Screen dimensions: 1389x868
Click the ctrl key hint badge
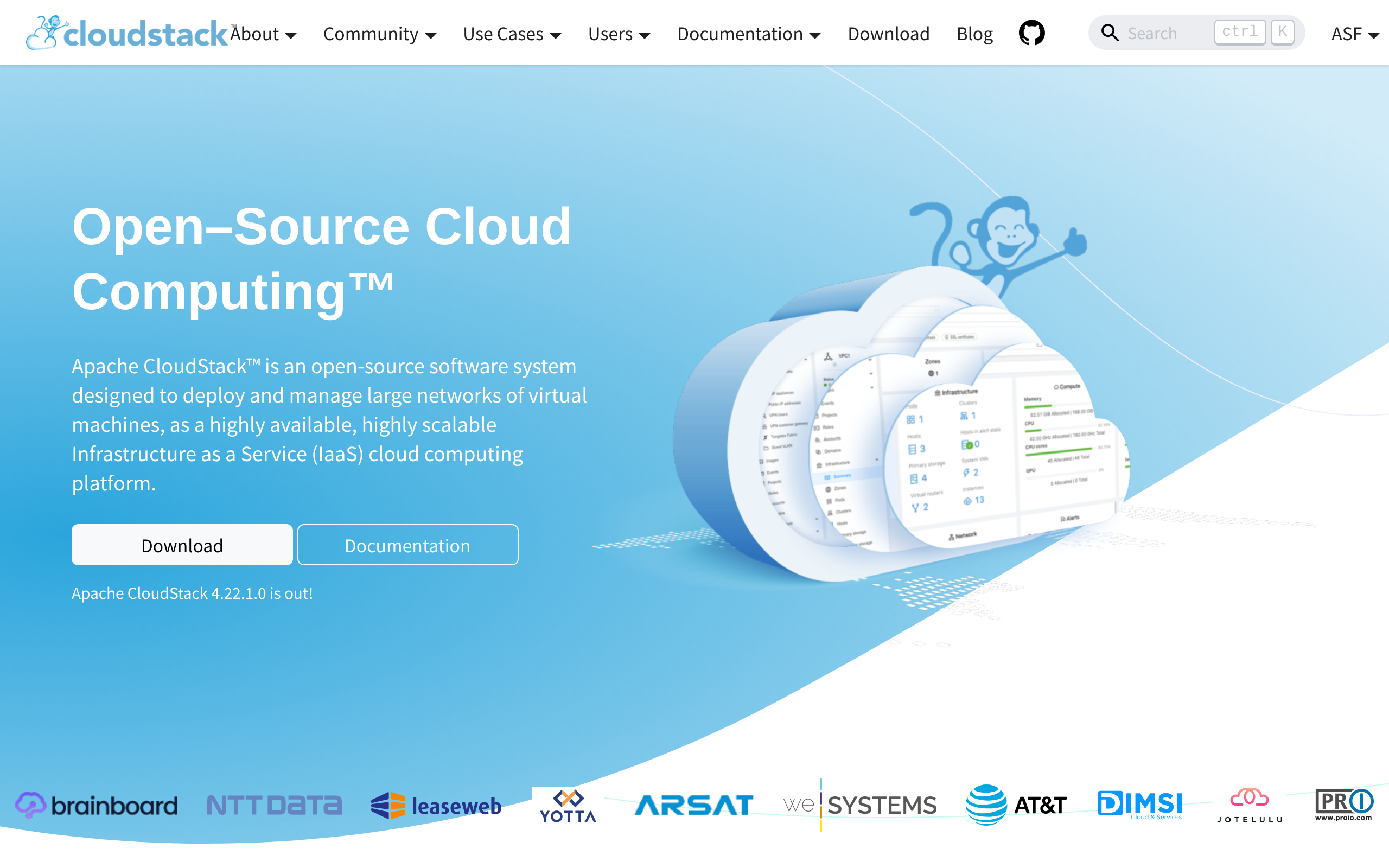[1240, 31]
